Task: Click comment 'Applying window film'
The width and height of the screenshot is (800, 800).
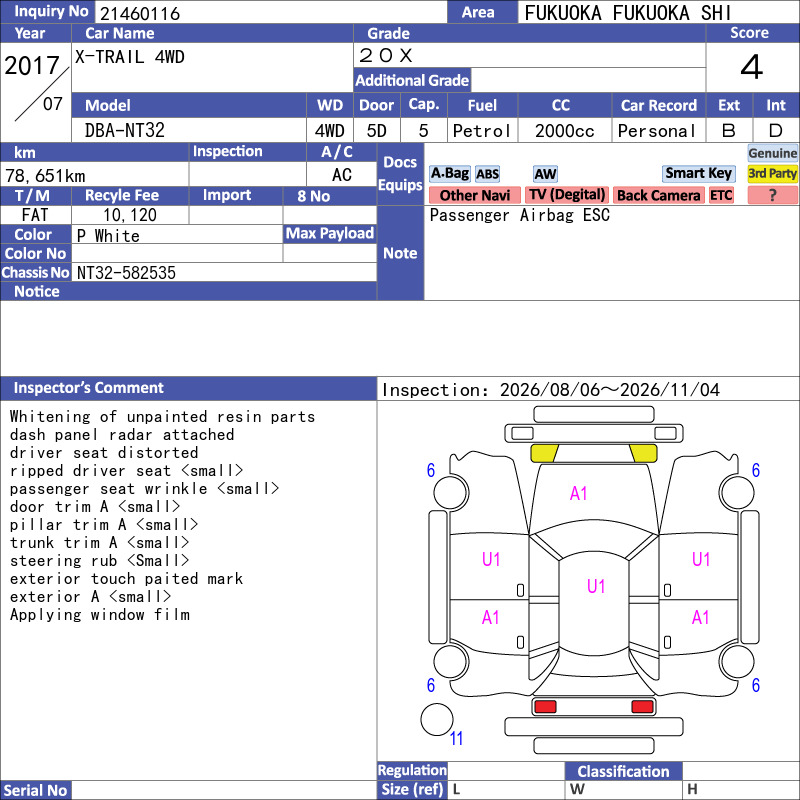Action: [x=99, y=614]
